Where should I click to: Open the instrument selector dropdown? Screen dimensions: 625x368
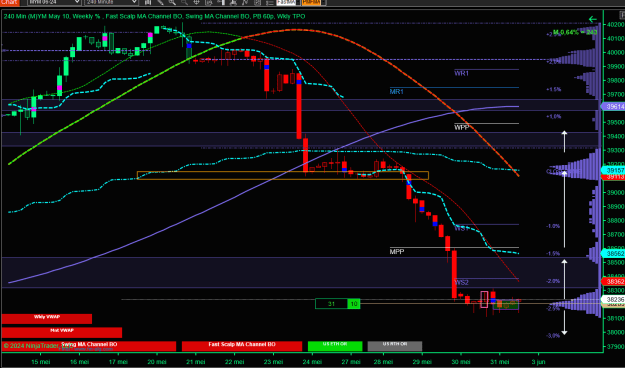[54, 2]
